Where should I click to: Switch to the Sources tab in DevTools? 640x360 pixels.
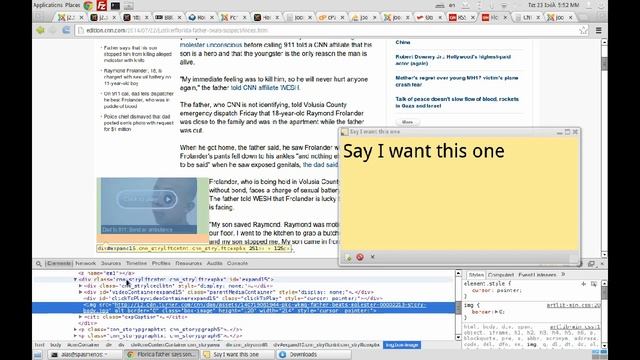point(111,264)
